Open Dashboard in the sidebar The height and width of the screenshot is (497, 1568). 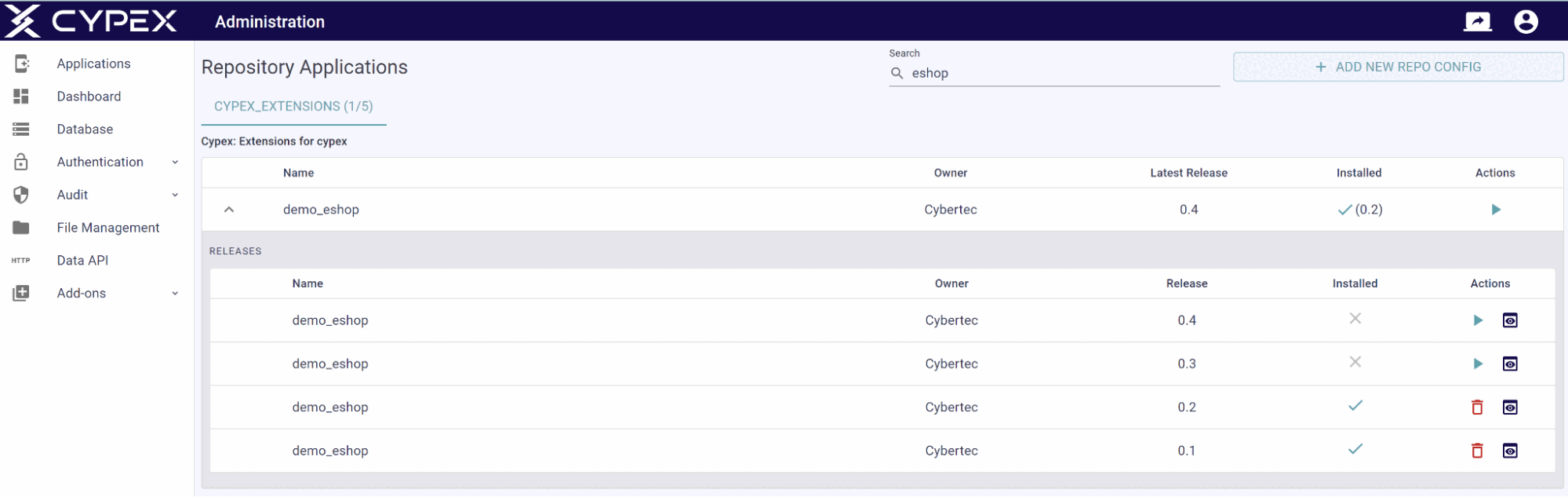tap(89, 97)
